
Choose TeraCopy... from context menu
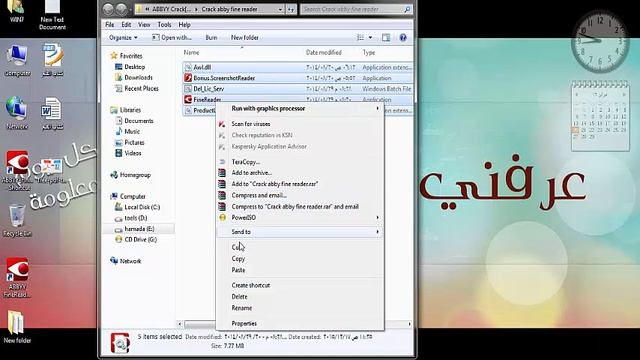300,162
